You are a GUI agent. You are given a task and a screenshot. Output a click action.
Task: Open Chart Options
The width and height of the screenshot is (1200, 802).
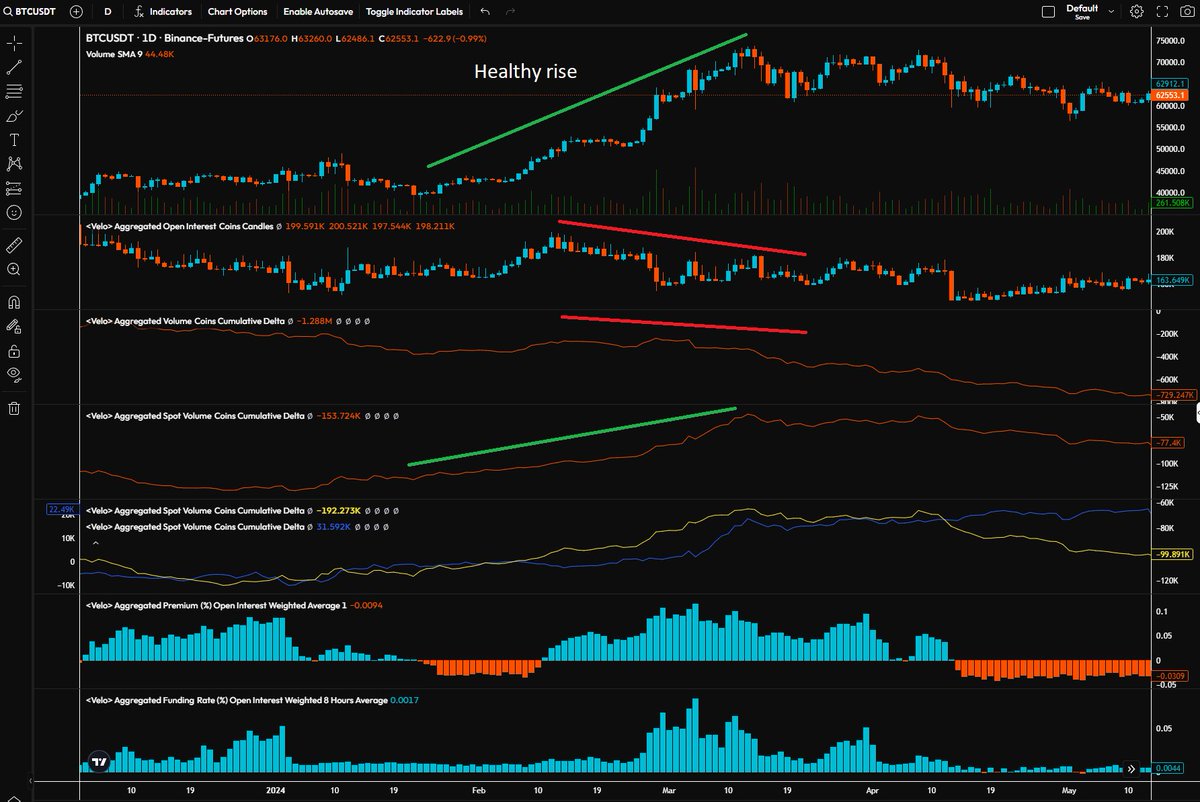point(238,12)
